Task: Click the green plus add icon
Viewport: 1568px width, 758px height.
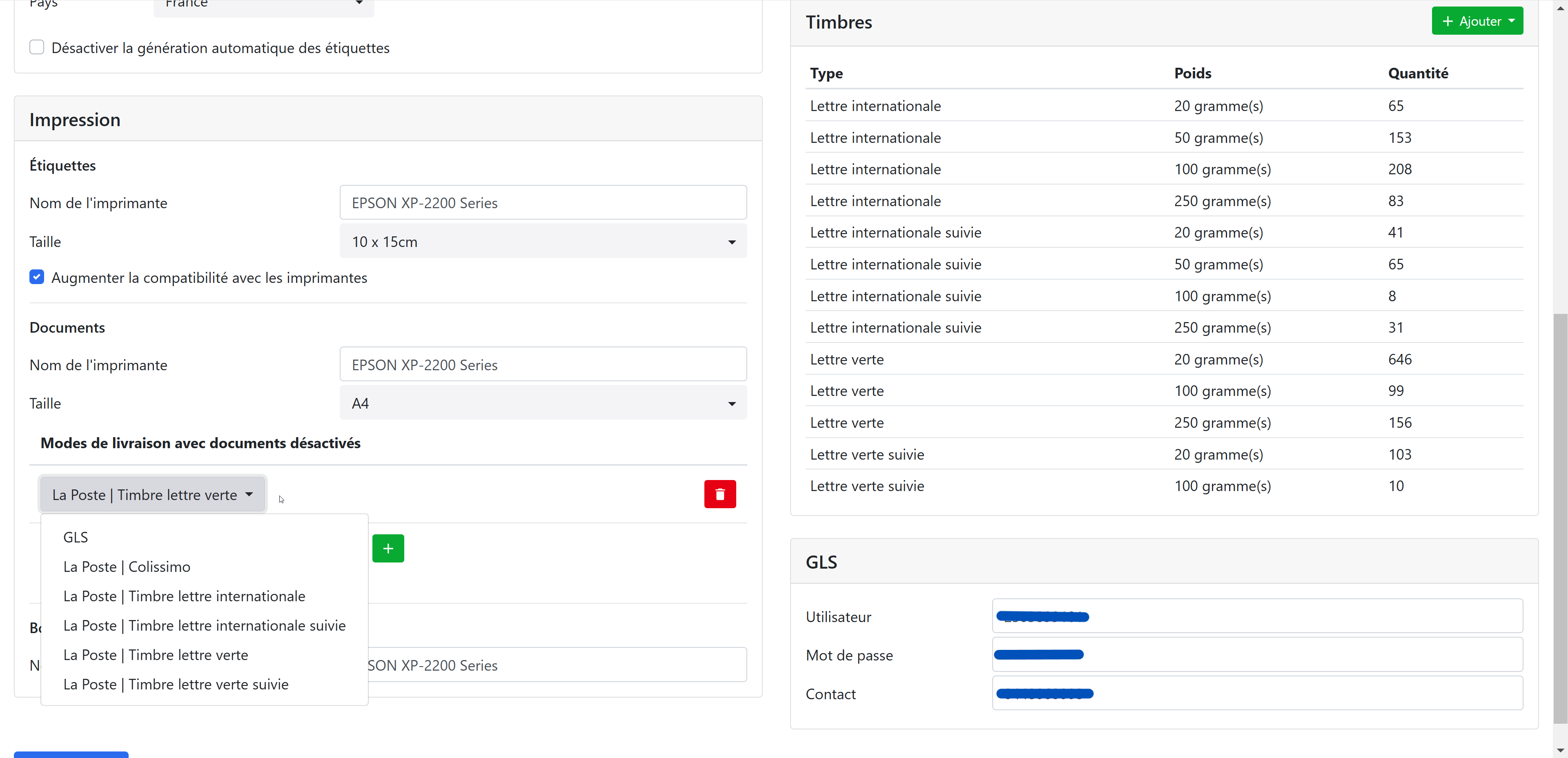Action: (x=388, y=549)
